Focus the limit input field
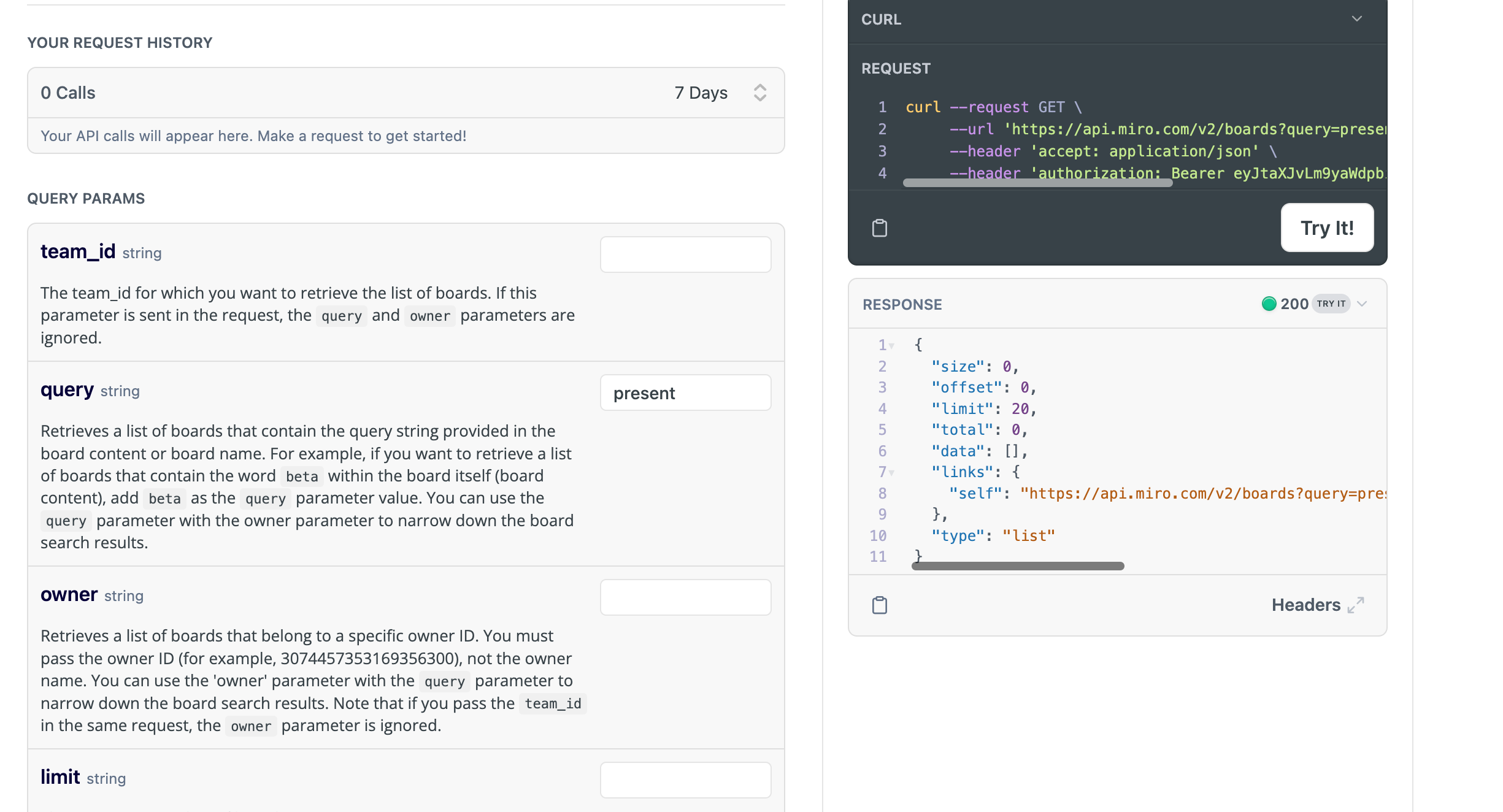 [685, 780]
